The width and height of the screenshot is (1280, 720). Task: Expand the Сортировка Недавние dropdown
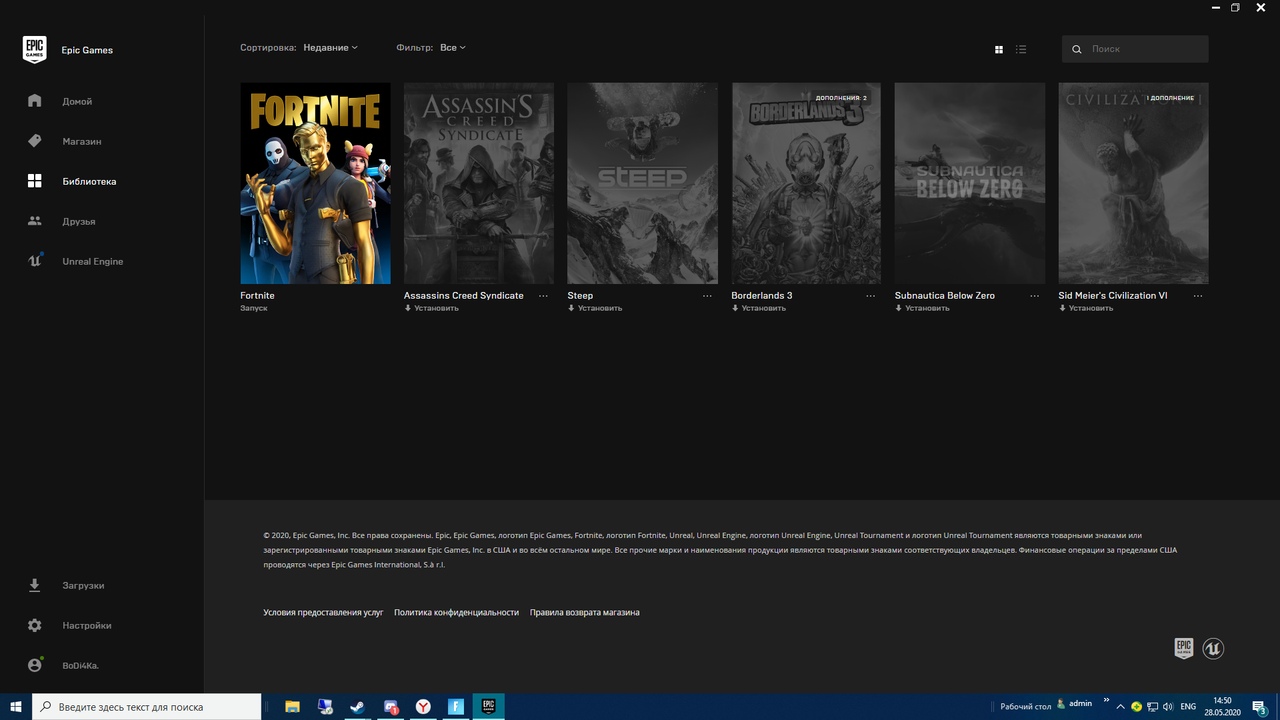pos(330,47)
